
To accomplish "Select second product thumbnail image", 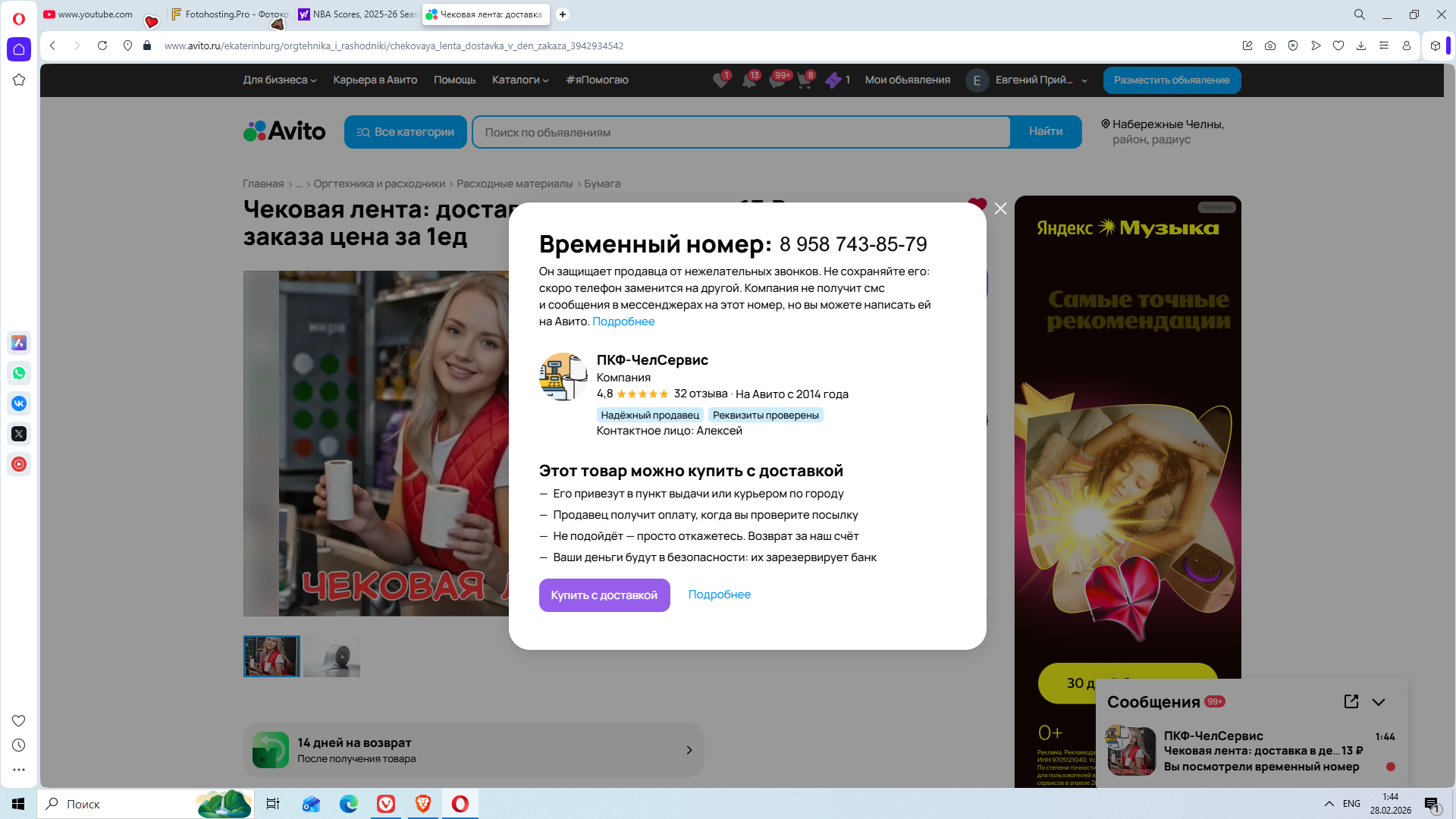I will [331, 656].
